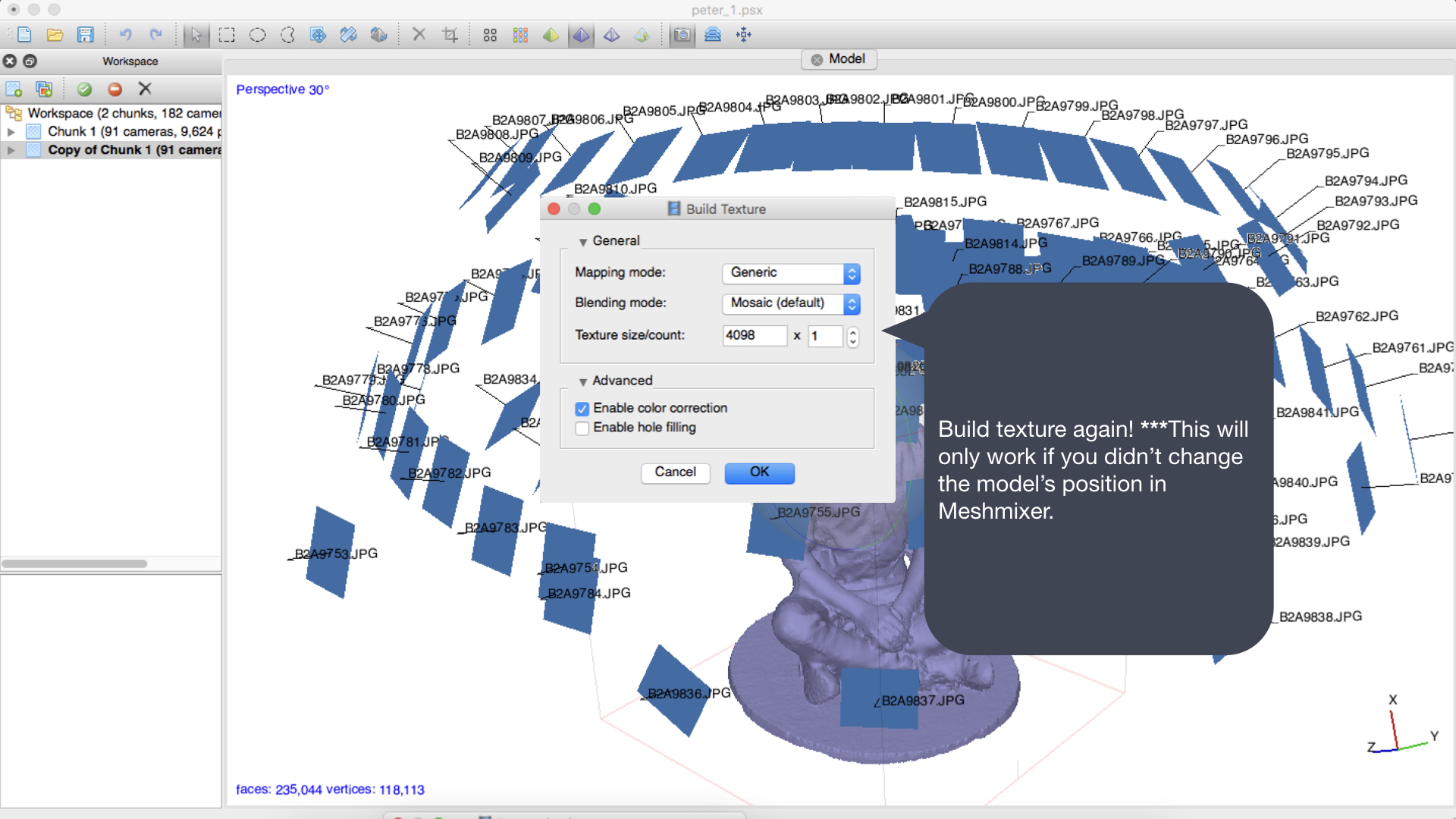The width and height of the screenshot is (1456, 819).
Task: Open the Blending mode dropdown
Action: pos(791,303)
